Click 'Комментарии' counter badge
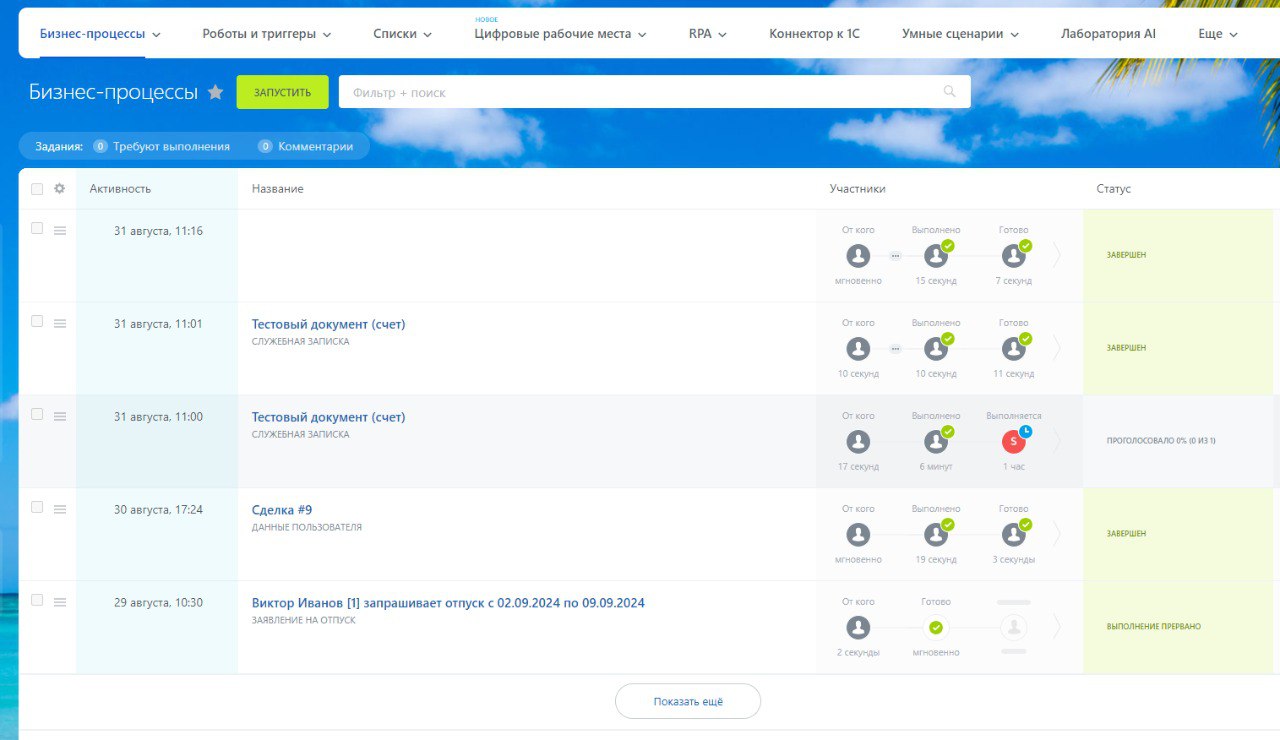This screenshot has height=740, width=1280. pos(265,146)
